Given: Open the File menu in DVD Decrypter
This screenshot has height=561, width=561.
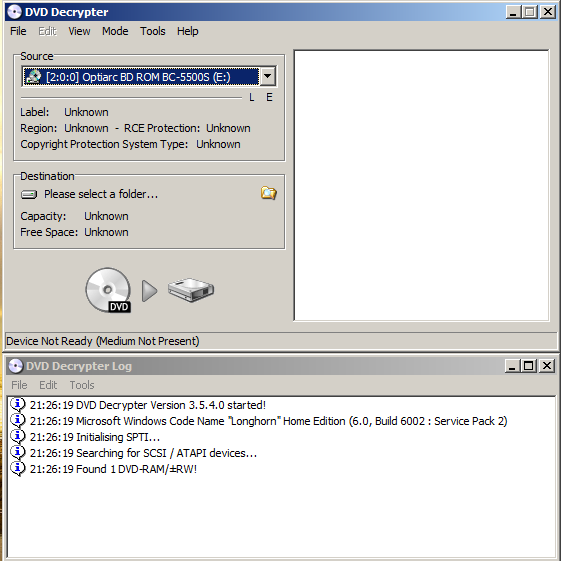Looking at the screenshot, I should [x=18, y=31].
